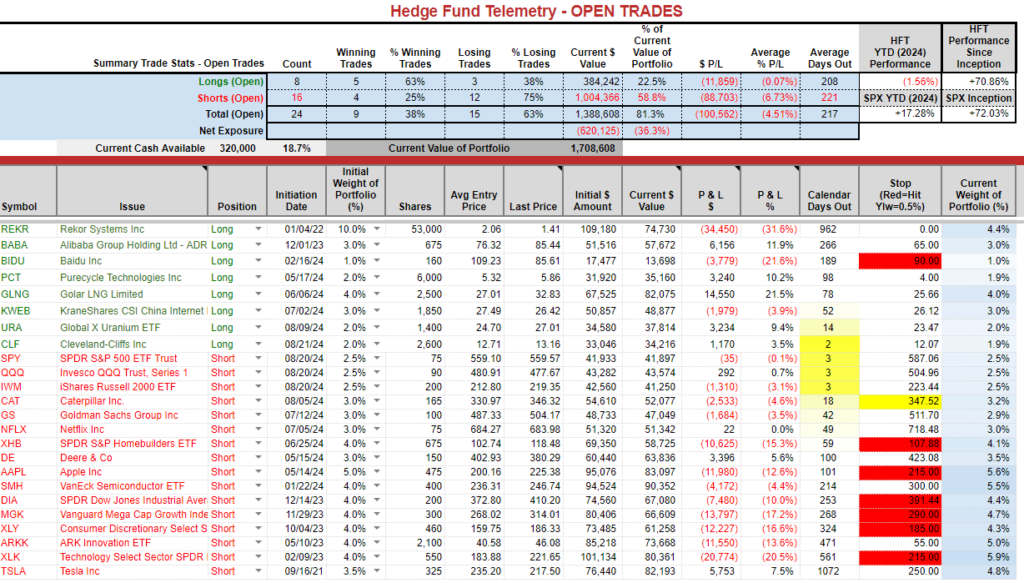Open Initial Weight dropdown for GLNG row
1024x583 pixels.
click(377, 294)
